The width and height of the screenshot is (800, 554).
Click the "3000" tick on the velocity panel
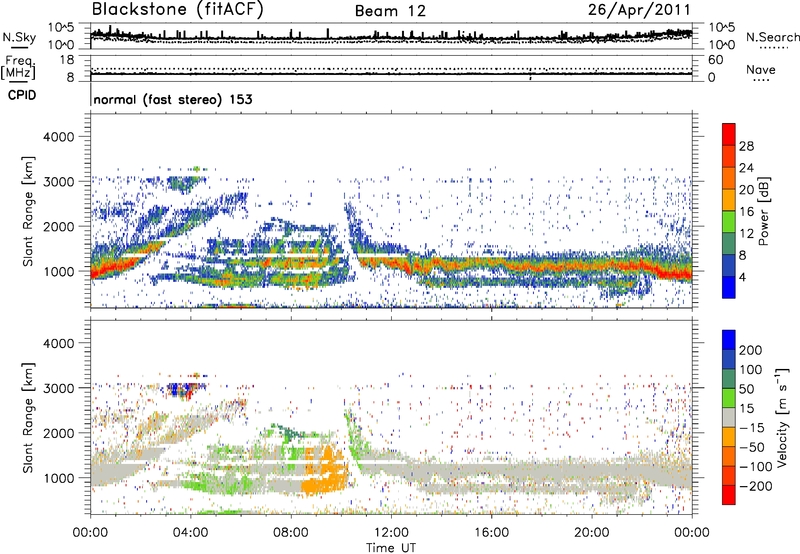point(59,388)
